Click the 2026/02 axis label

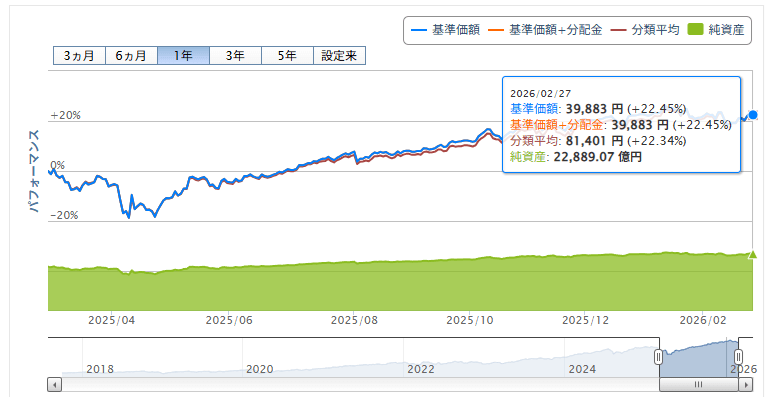pos(703,320)
